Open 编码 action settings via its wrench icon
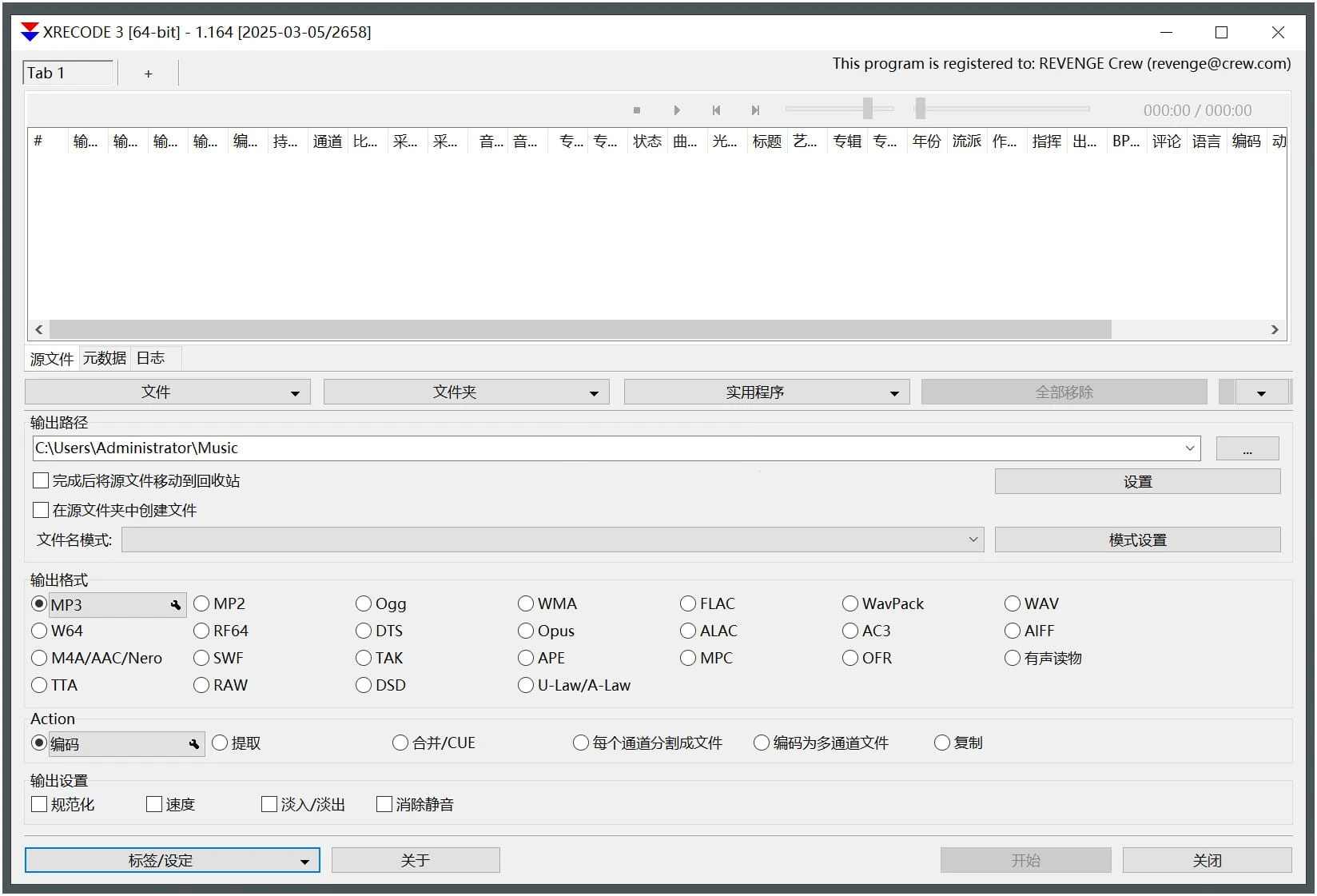The width and height of the screenshot is (1317, 896). (x=194, y=744)
